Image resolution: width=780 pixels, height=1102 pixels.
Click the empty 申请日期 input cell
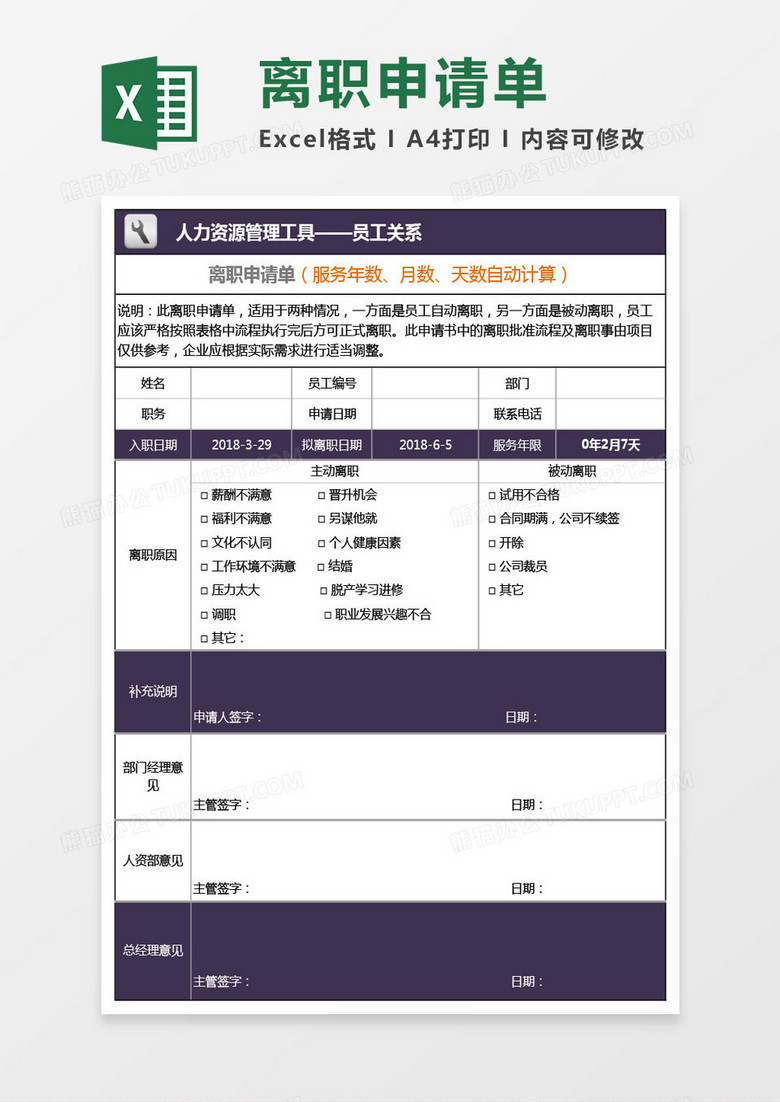[x=425, y=414]
